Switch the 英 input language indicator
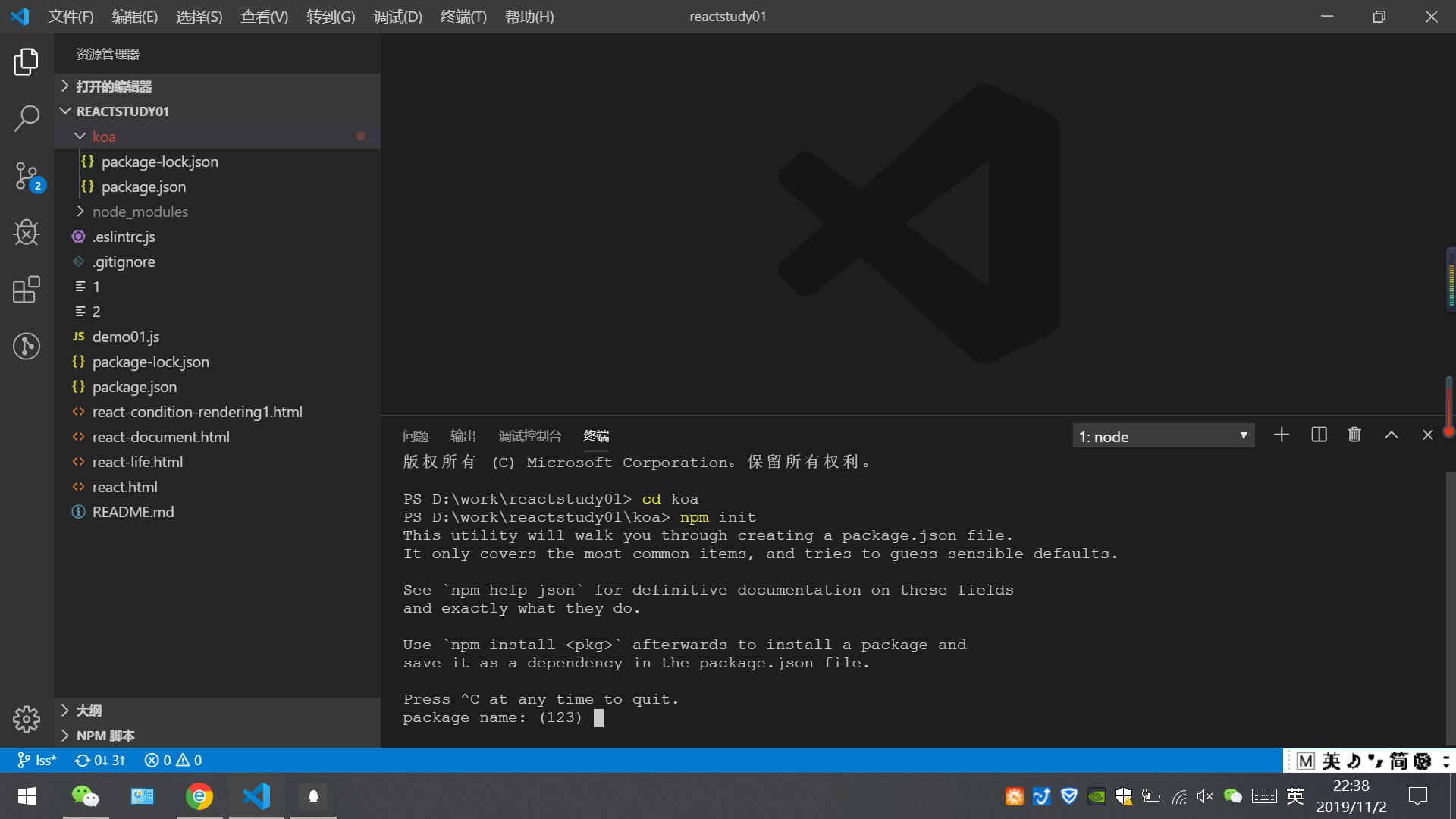1456x819 pixels. click(x=1294, y=796)
